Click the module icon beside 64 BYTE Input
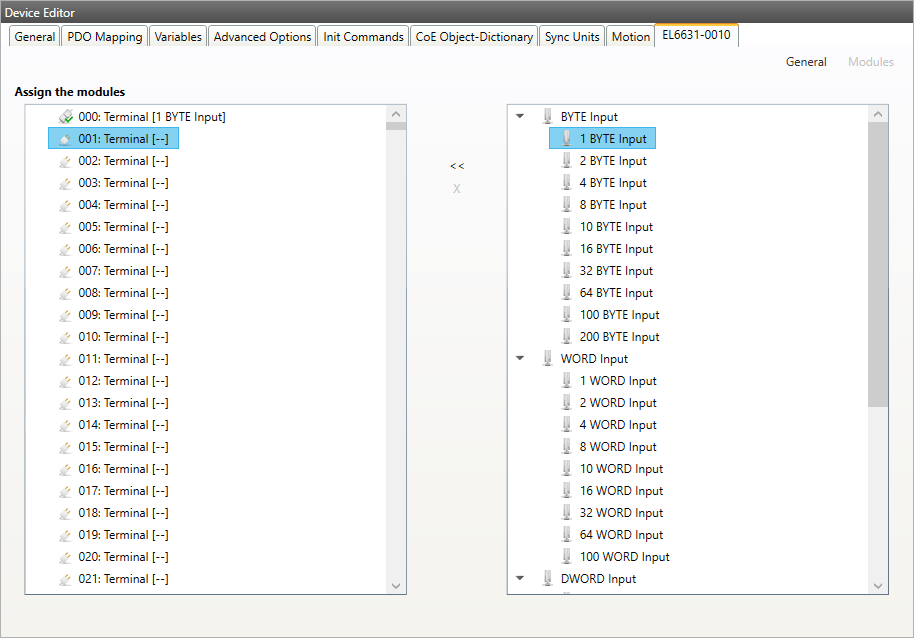This screenshot has height=638, width=914. pos(567,293)
